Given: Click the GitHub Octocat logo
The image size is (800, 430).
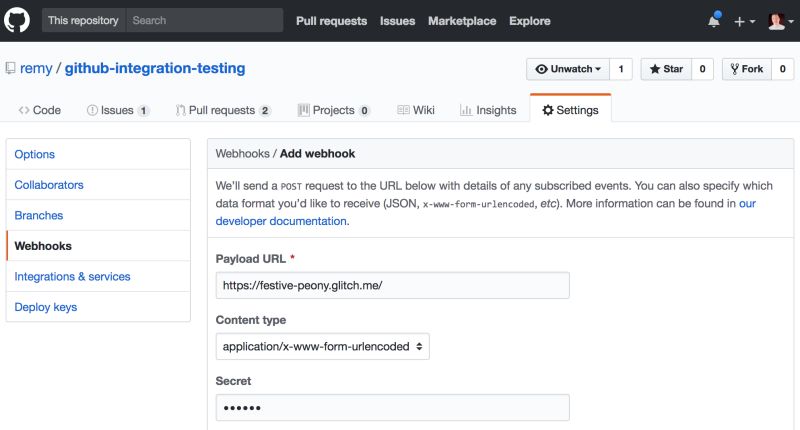Looking at the screenshot, I should click(x=20, y=20).
